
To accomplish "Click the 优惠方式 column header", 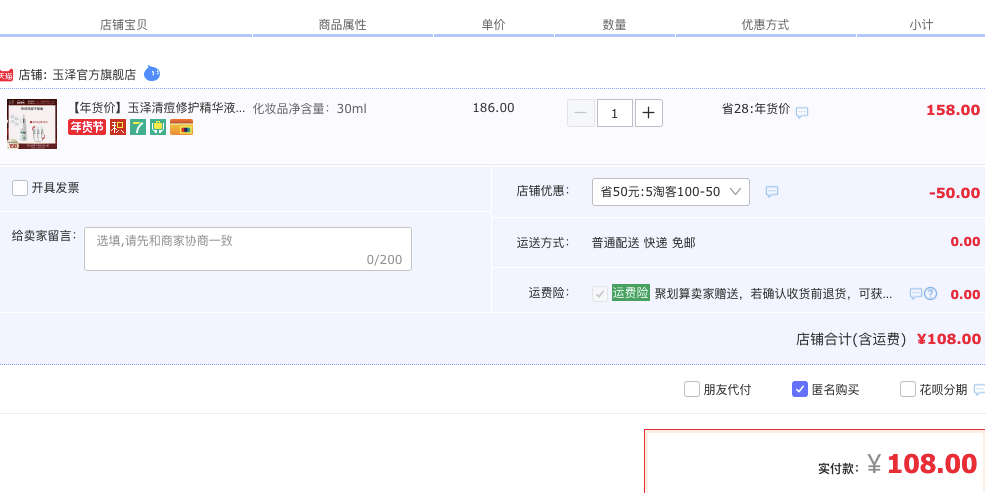I will (765, 25).
